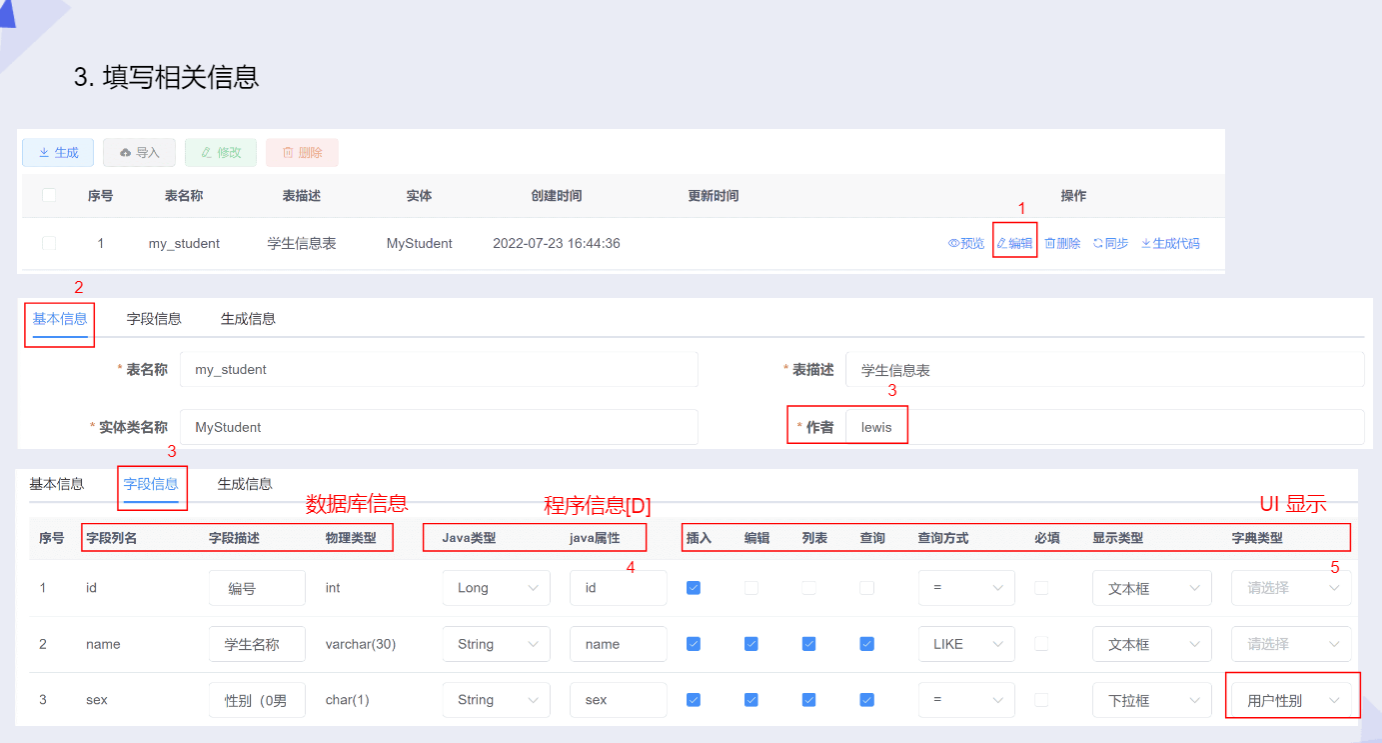Check the my_student row checkbox
This screenshot has width=1382, height=743.
(49, 243)
